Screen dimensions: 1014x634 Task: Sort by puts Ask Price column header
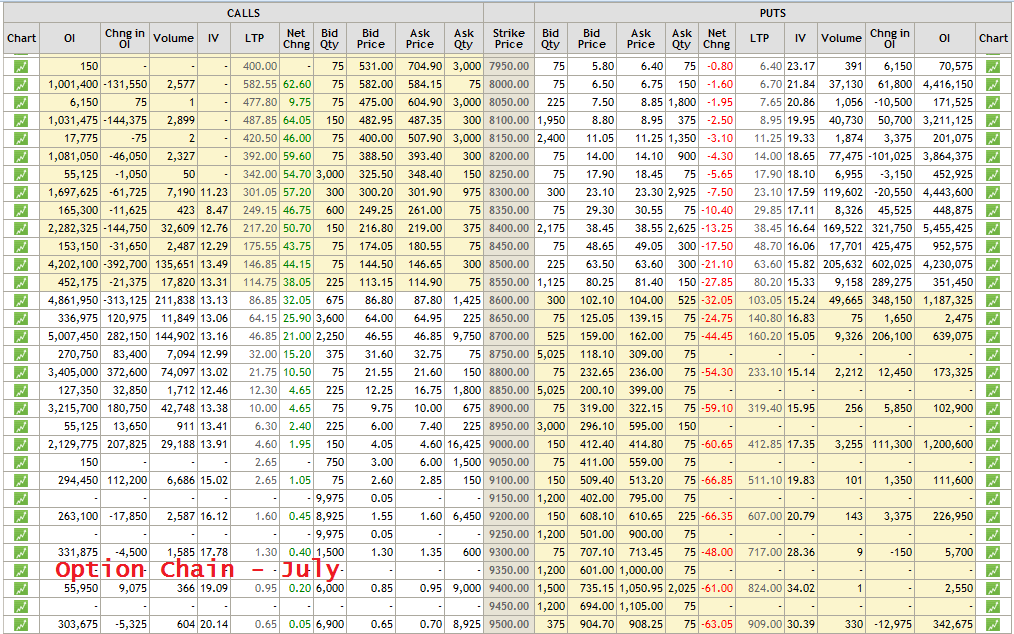click(640, 38)
